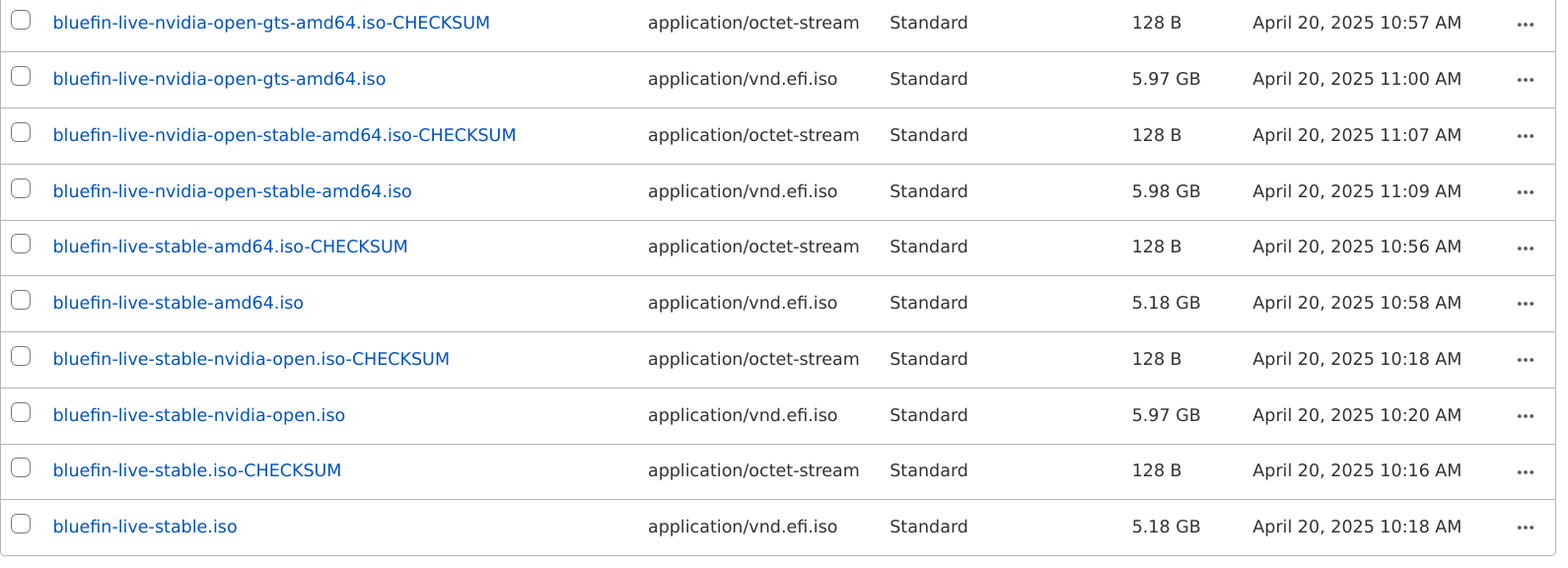Open three-dot menu for bluefin-live-nvidia-open-gts-amd64.iso
1568x568 pixels.
point(1526,80)
